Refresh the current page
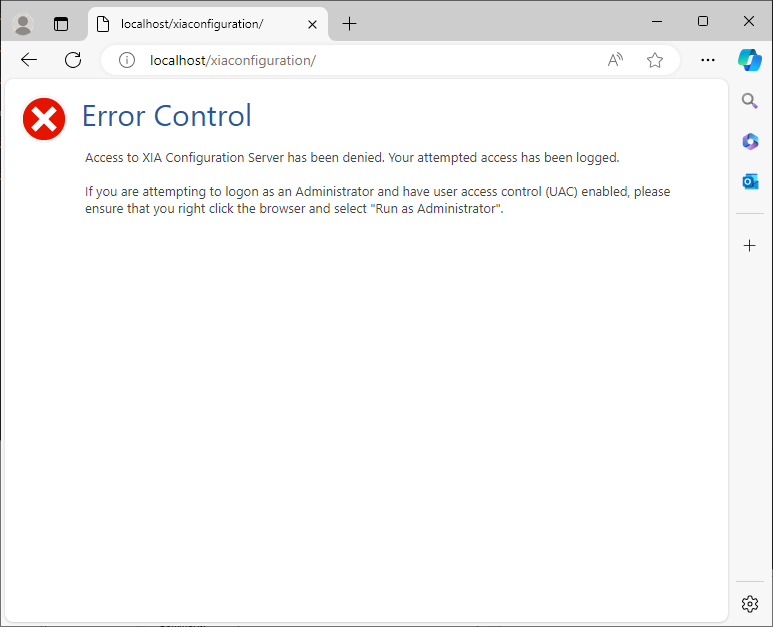773x627 pixels. click(x=73, y=60)
